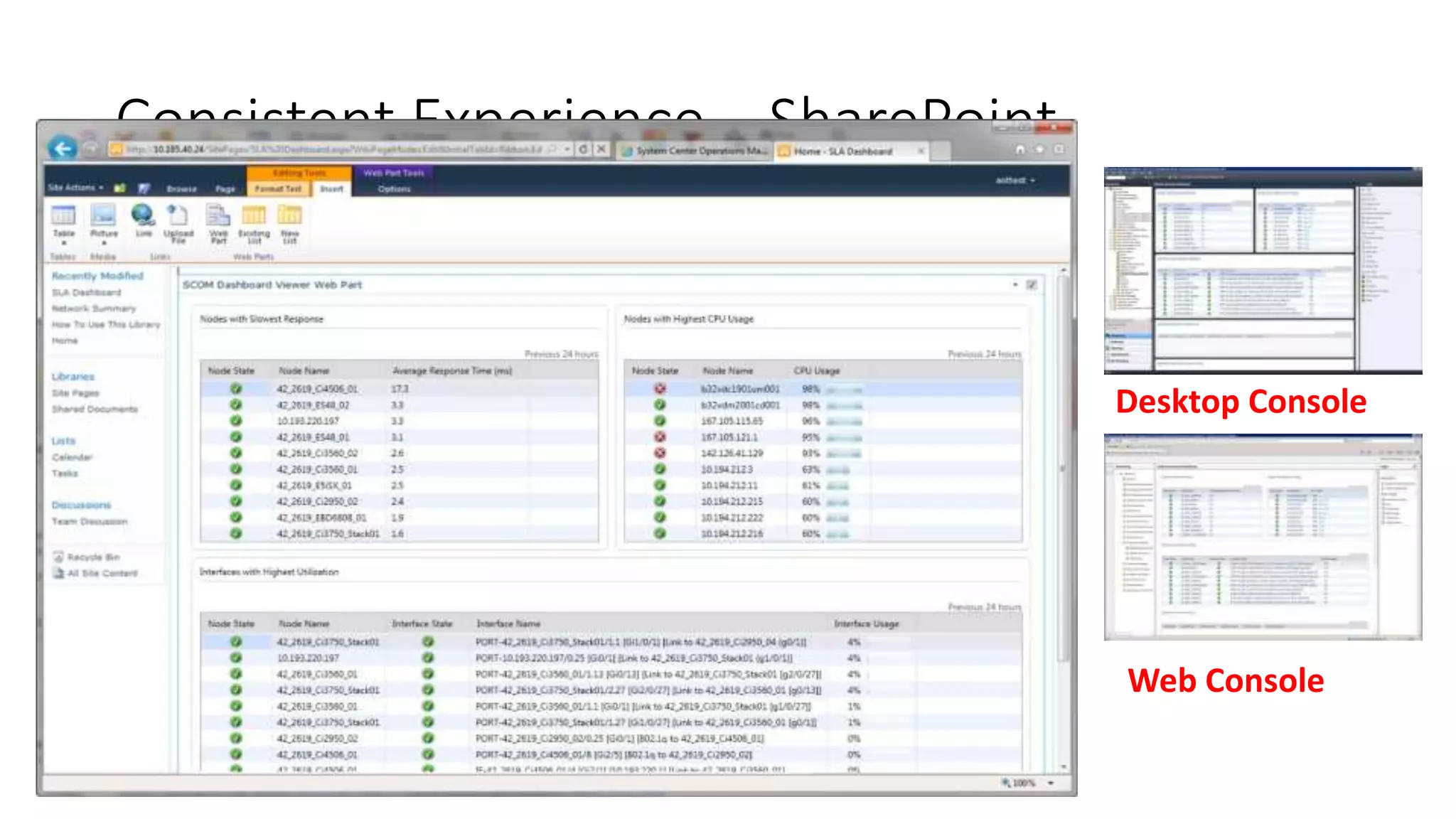Click the page vertical scrollbar
The width and height of the screenshot is (1456, 819).
click(x=1063, y=519)
